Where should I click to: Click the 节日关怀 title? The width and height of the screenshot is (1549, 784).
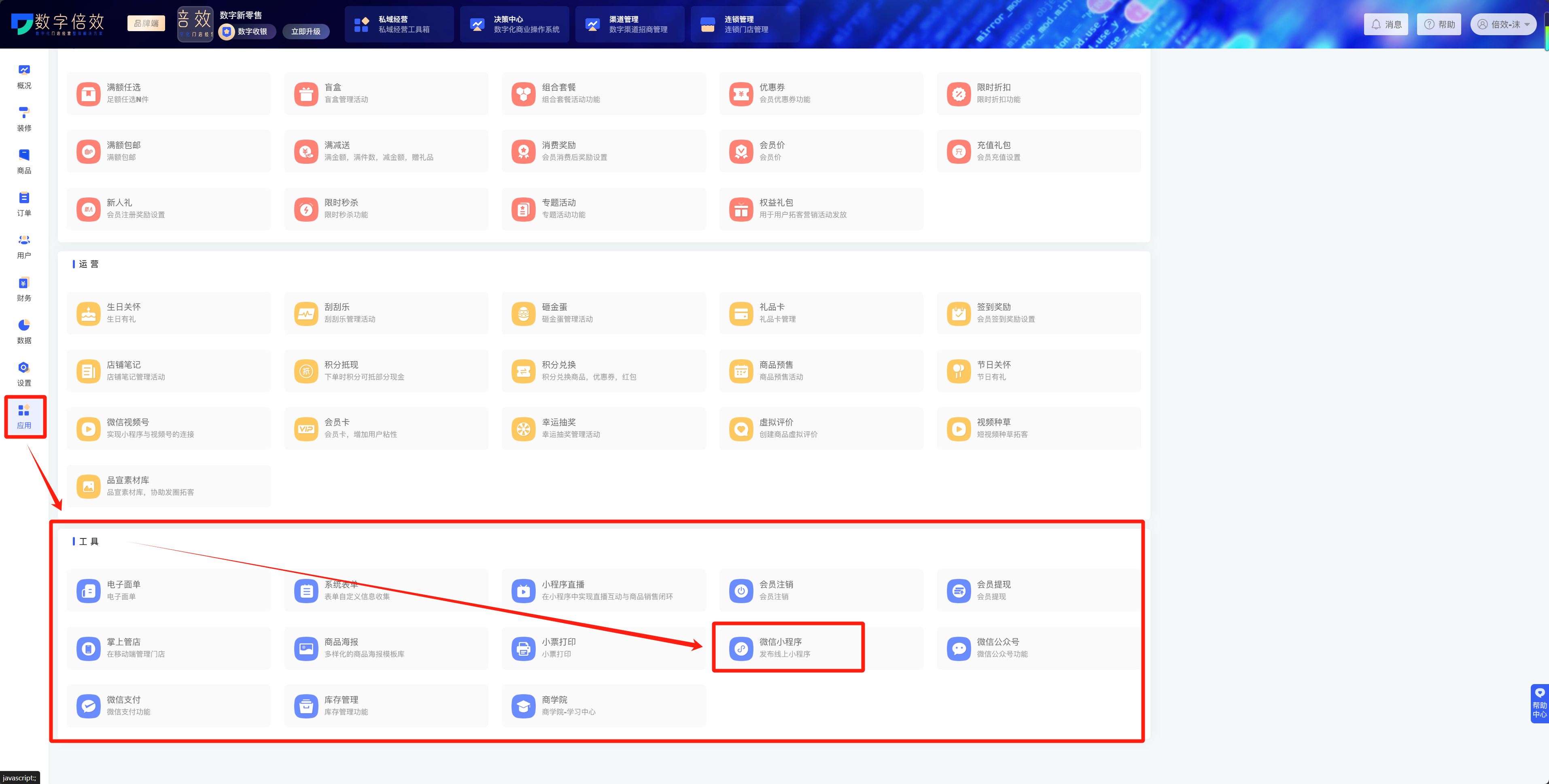pos(994,364)
